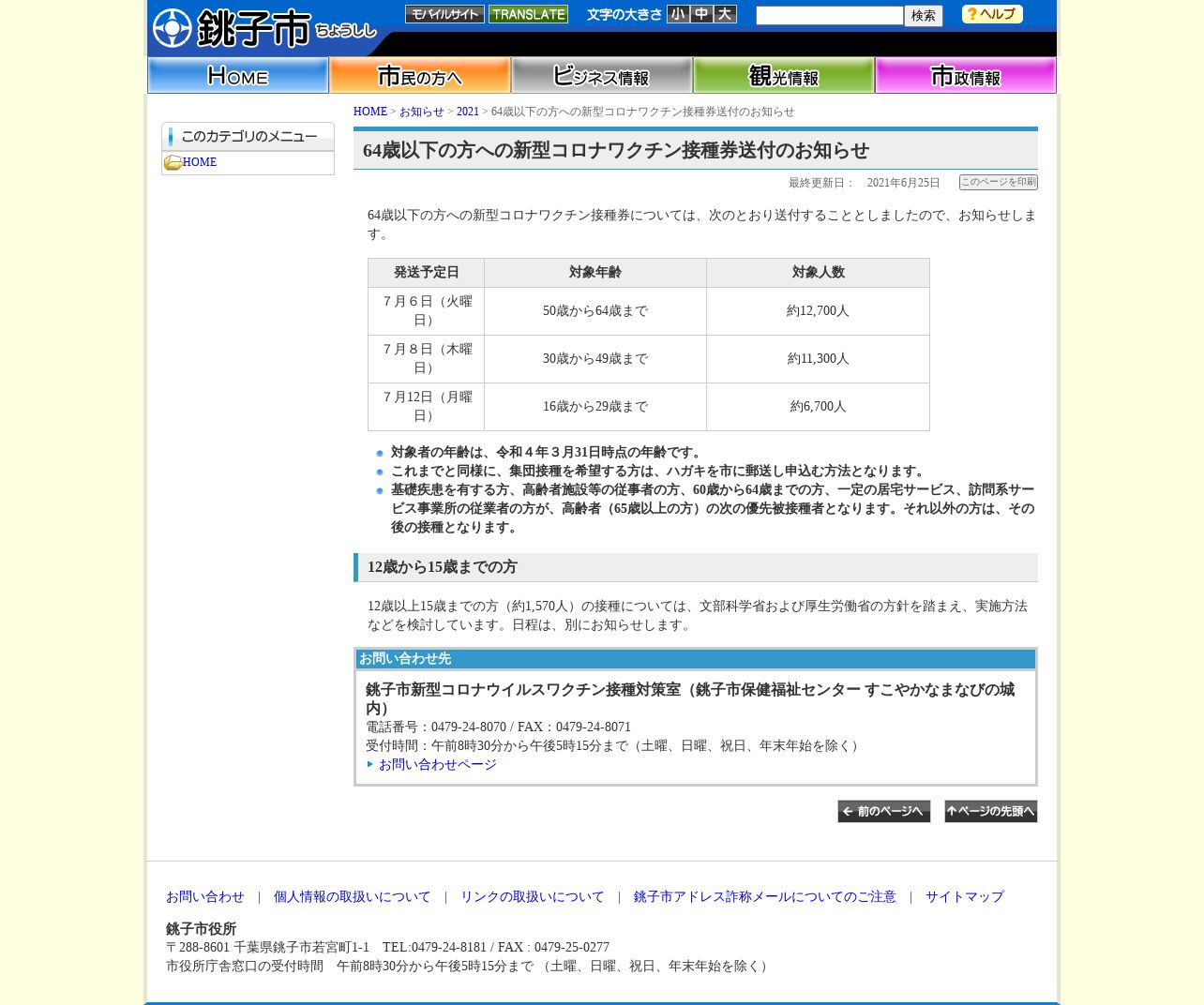
Task: Open リンクの取扱いについて footer link
Action: coord(533,897)
